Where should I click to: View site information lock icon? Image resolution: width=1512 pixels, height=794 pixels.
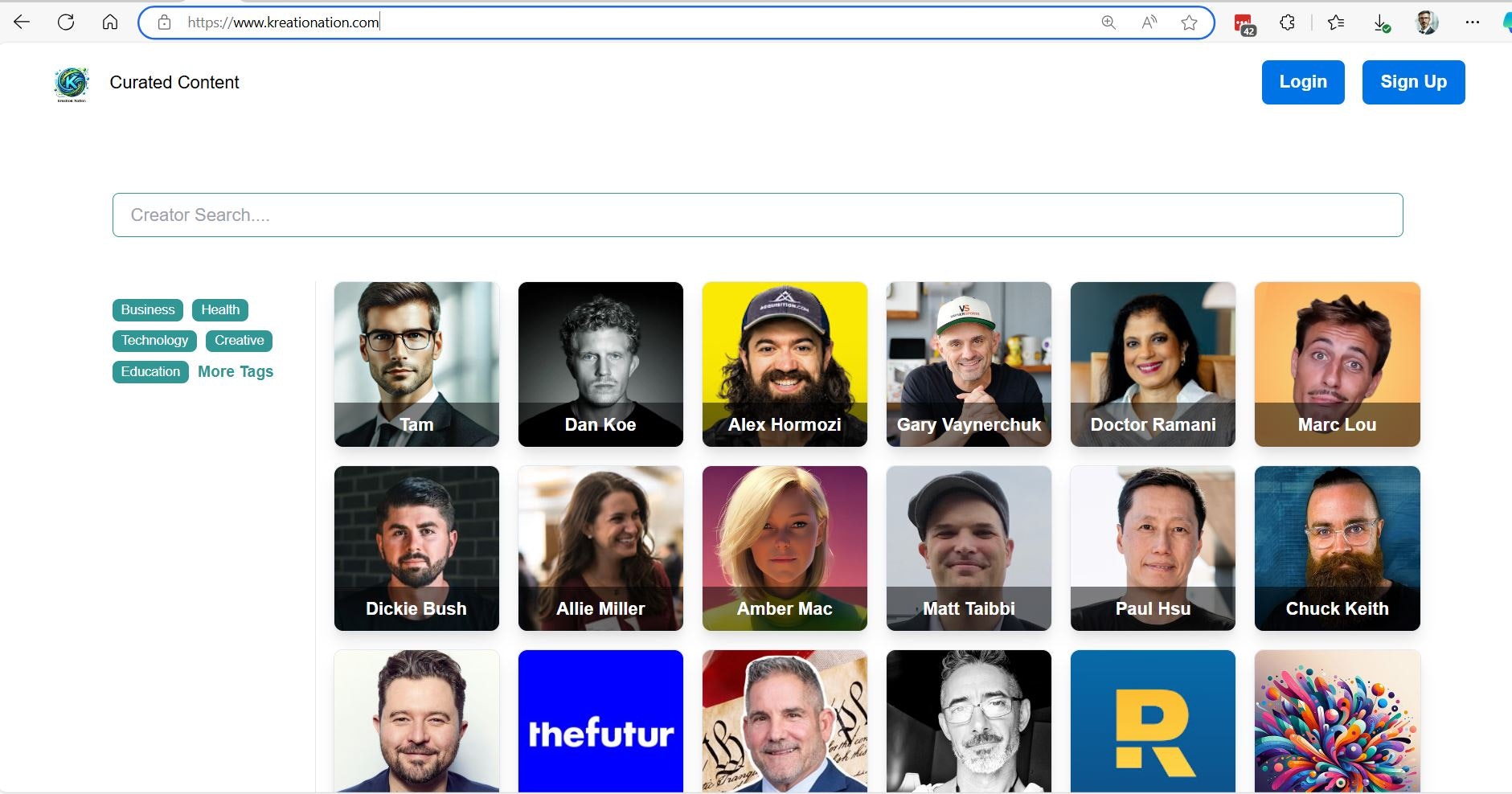(164, 23)
